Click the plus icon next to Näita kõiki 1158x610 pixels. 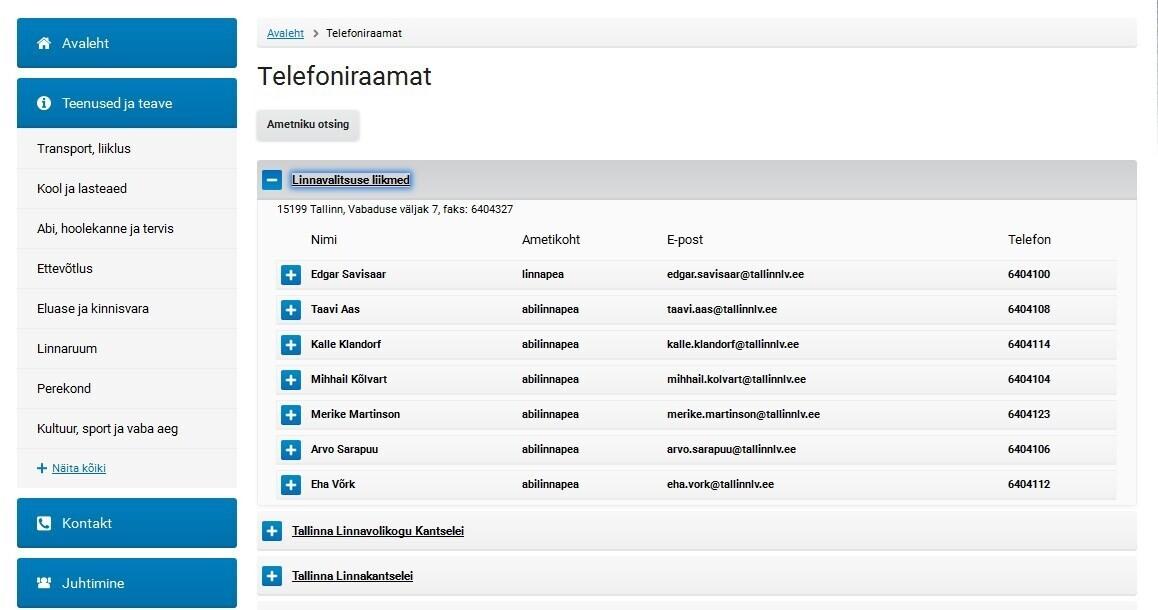point(41,468)
